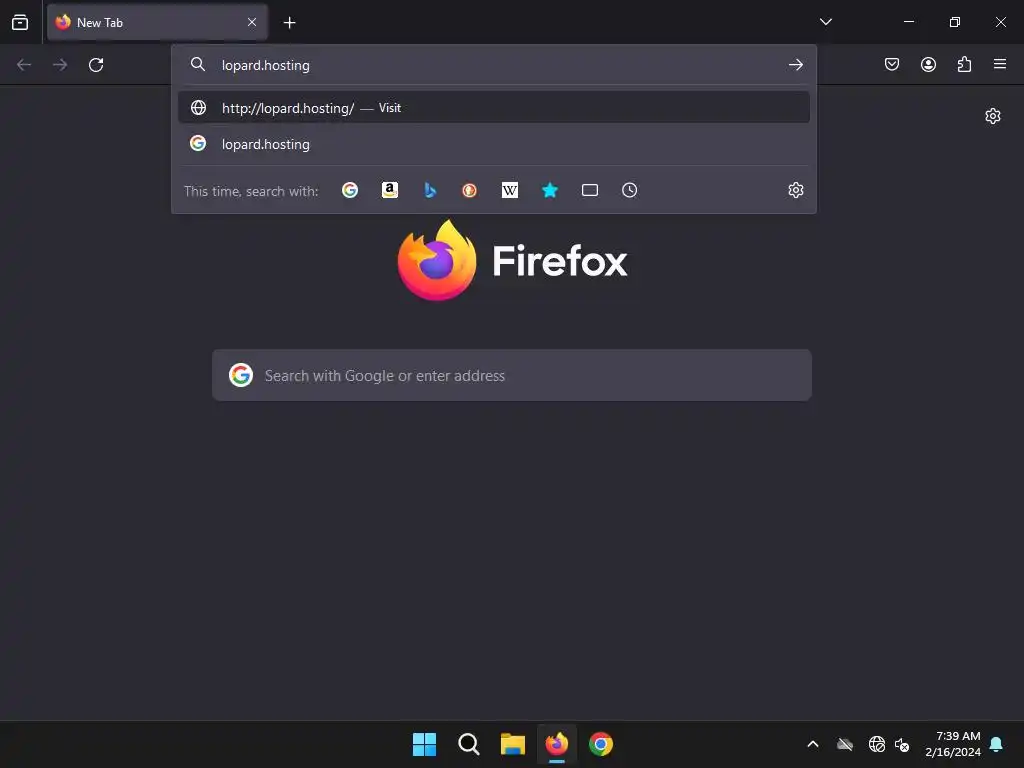The image size is (1024, 768).
Task: Open the 7:39 AM clock and calendar
Action: click(x=953, y=744)
